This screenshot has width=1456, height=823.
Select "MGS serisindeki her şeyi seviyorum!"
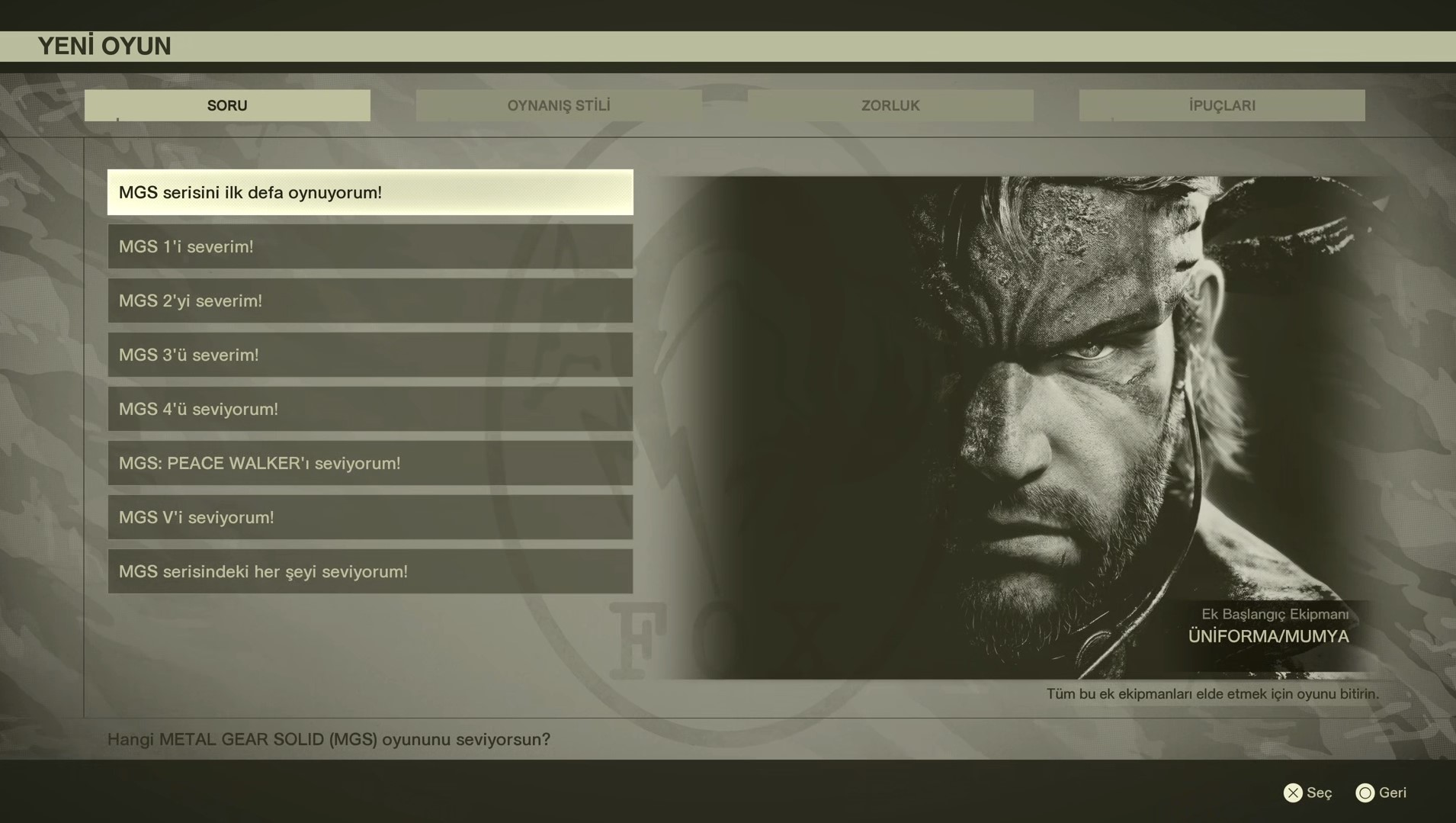370,571
